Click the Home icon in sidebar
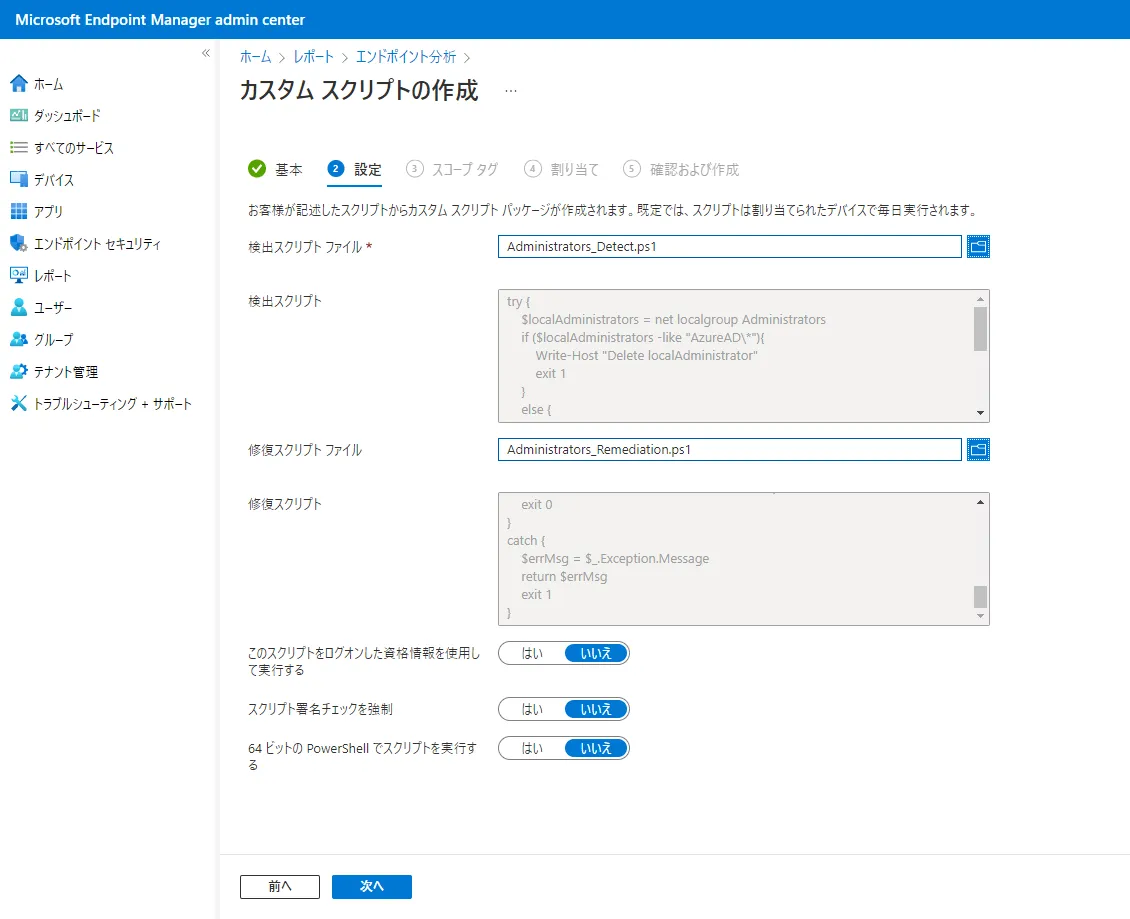Screen dimensions: 1130x919 pos(18,84)
